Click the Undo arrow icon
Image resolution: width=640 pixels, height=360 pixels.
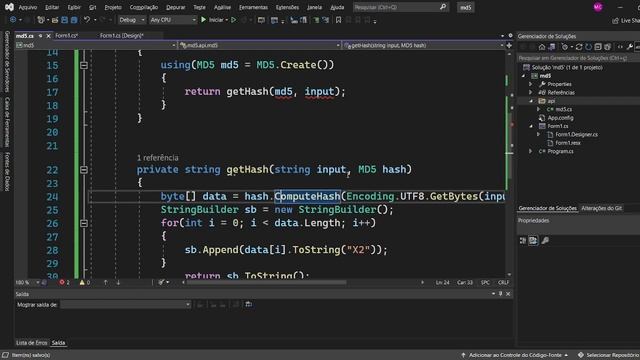pos(87,20)
